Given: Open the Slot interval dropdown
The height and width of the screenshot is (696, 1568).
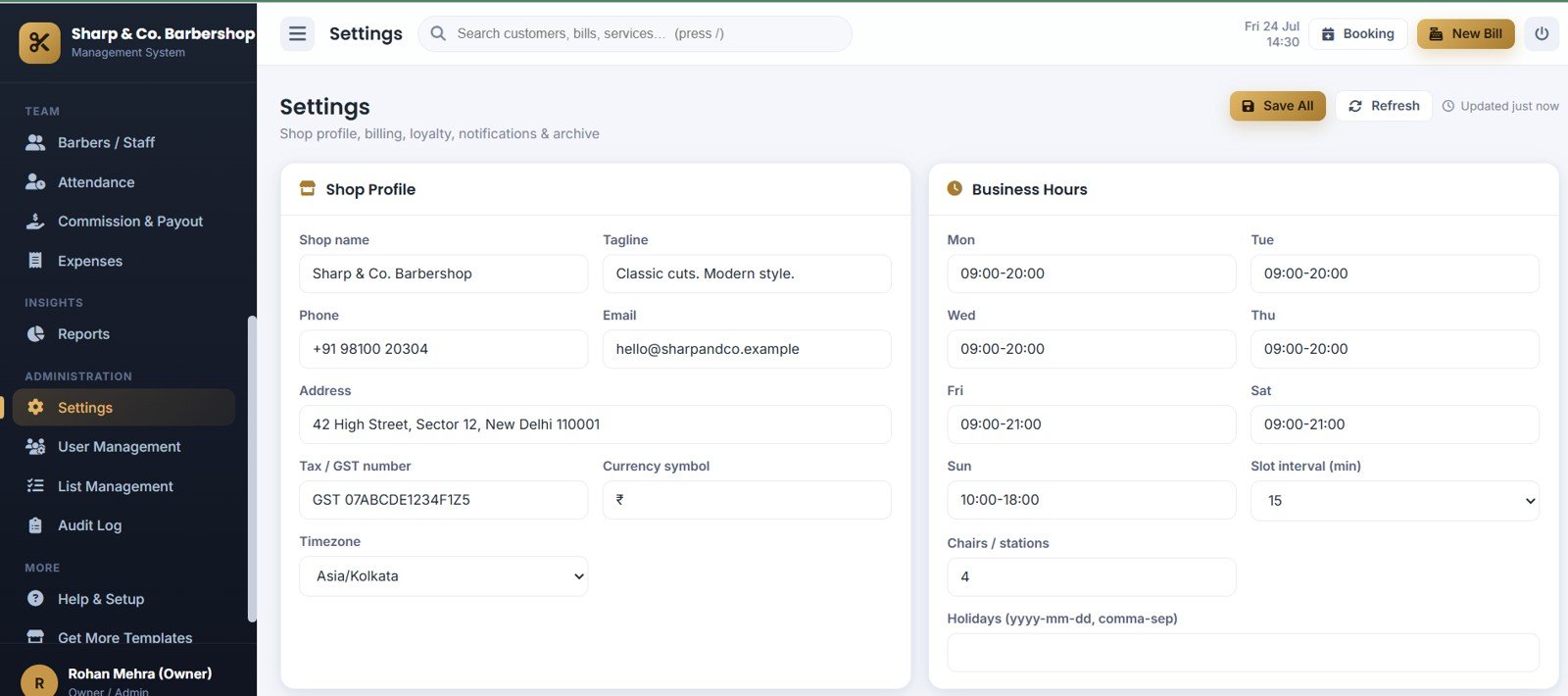Looking at the screenshot, I should pyautogui.click(x=1395, y=501).
